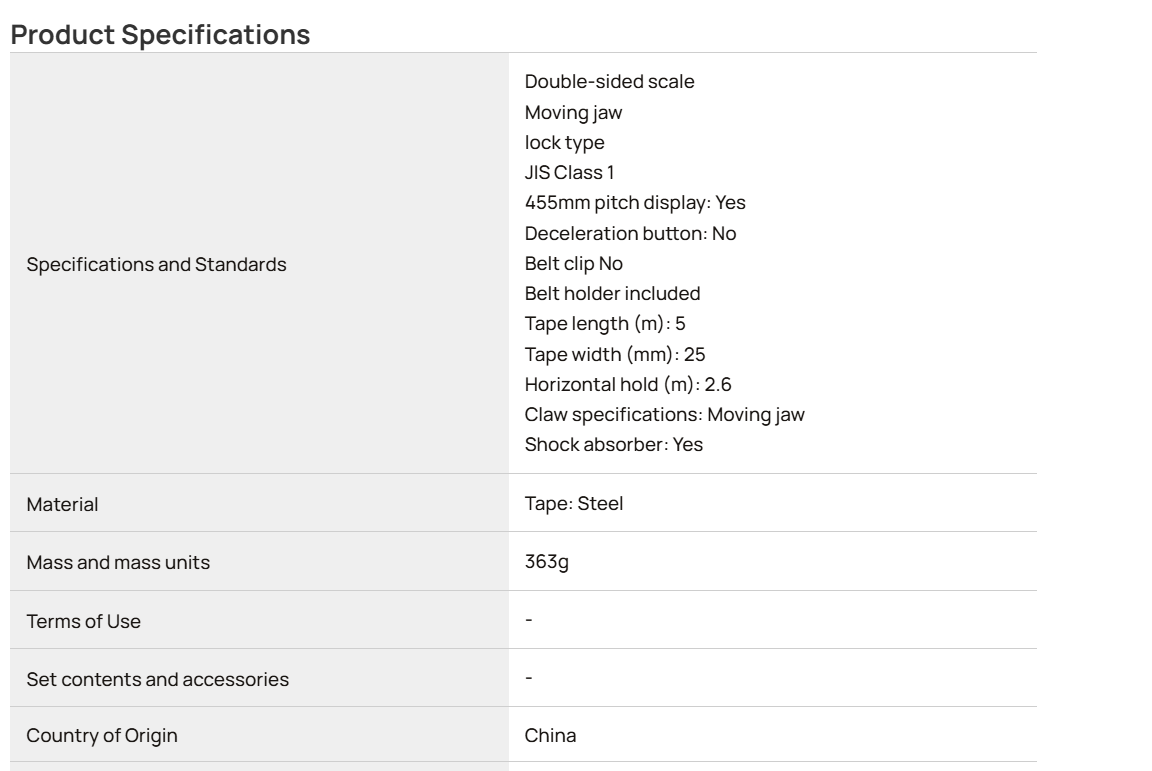Select the Tape length (m): 5 entry
1152x771 pixels.
605,324
